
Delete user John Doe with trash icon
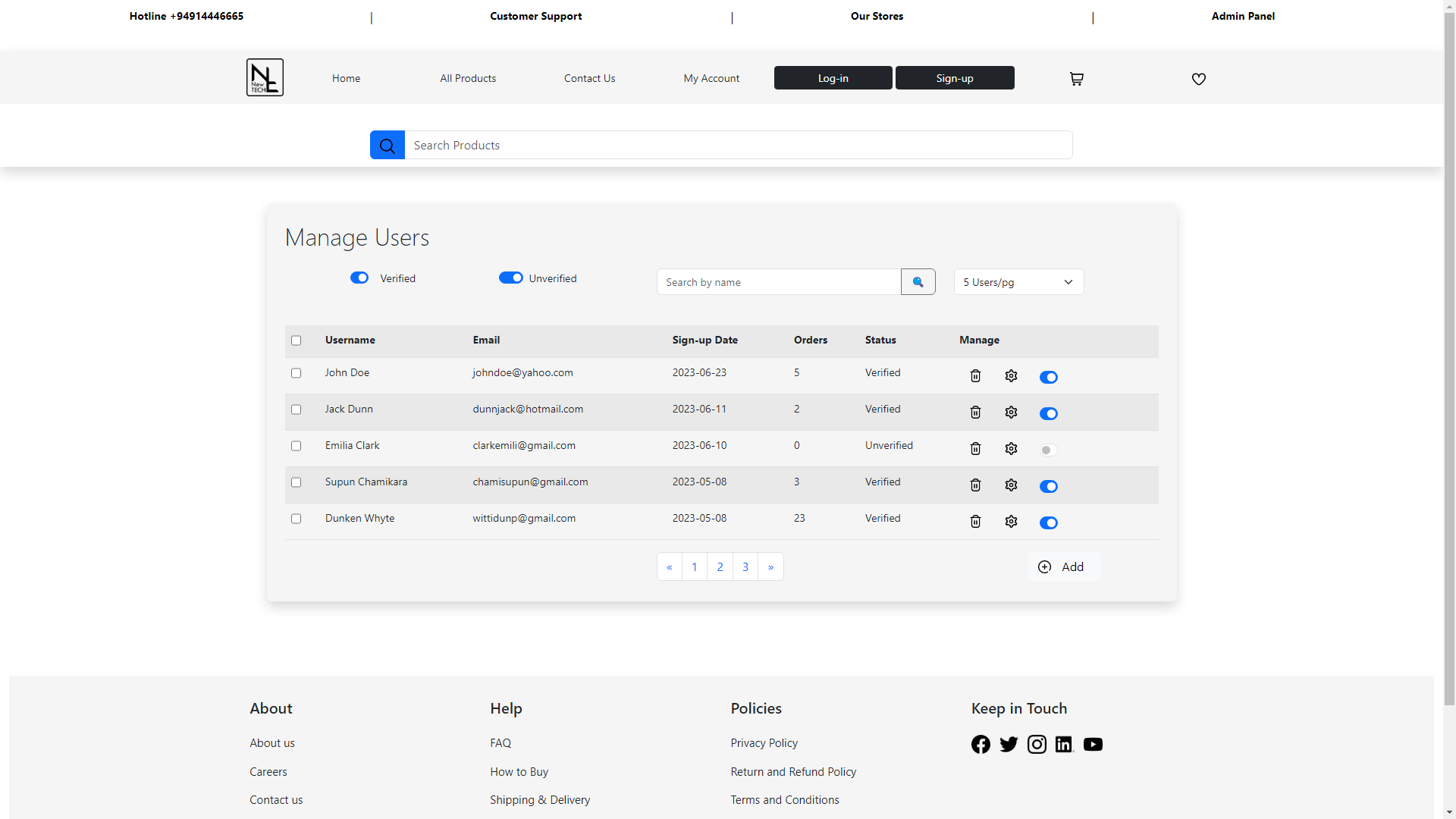pyautogui.click(x=975, y=376)
